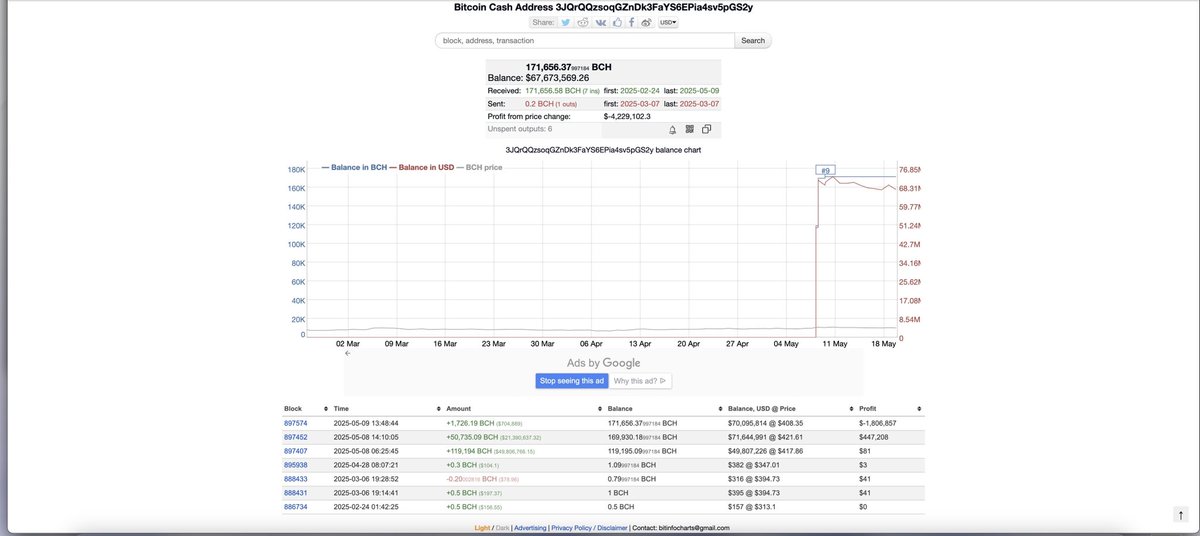The image size is (1200, 536).
Task: Focus the block, address, transaction search field
Action: point(585,41)
